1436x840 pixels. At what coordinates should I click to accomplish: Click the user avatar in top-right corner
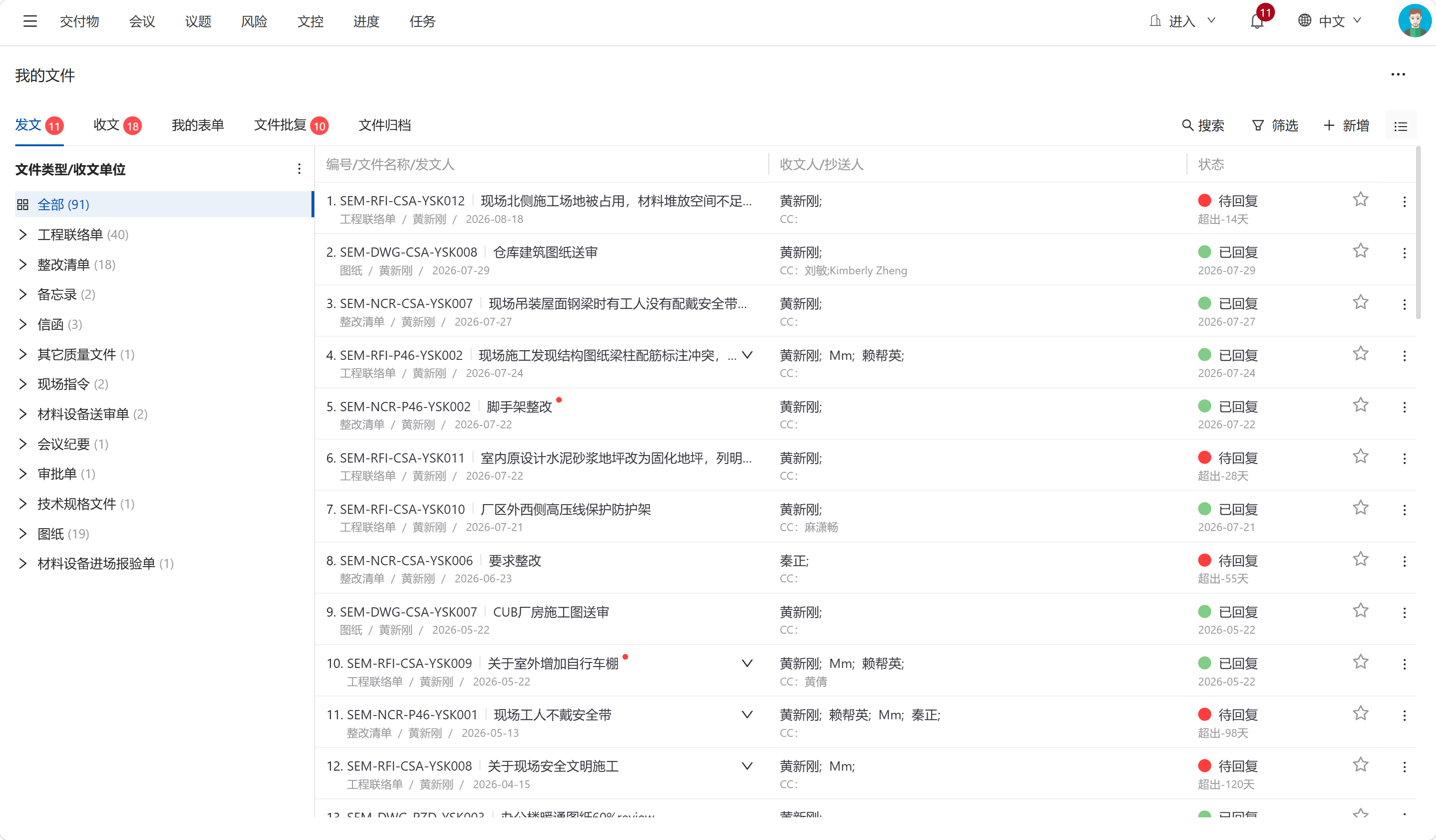pos(1414,21)
